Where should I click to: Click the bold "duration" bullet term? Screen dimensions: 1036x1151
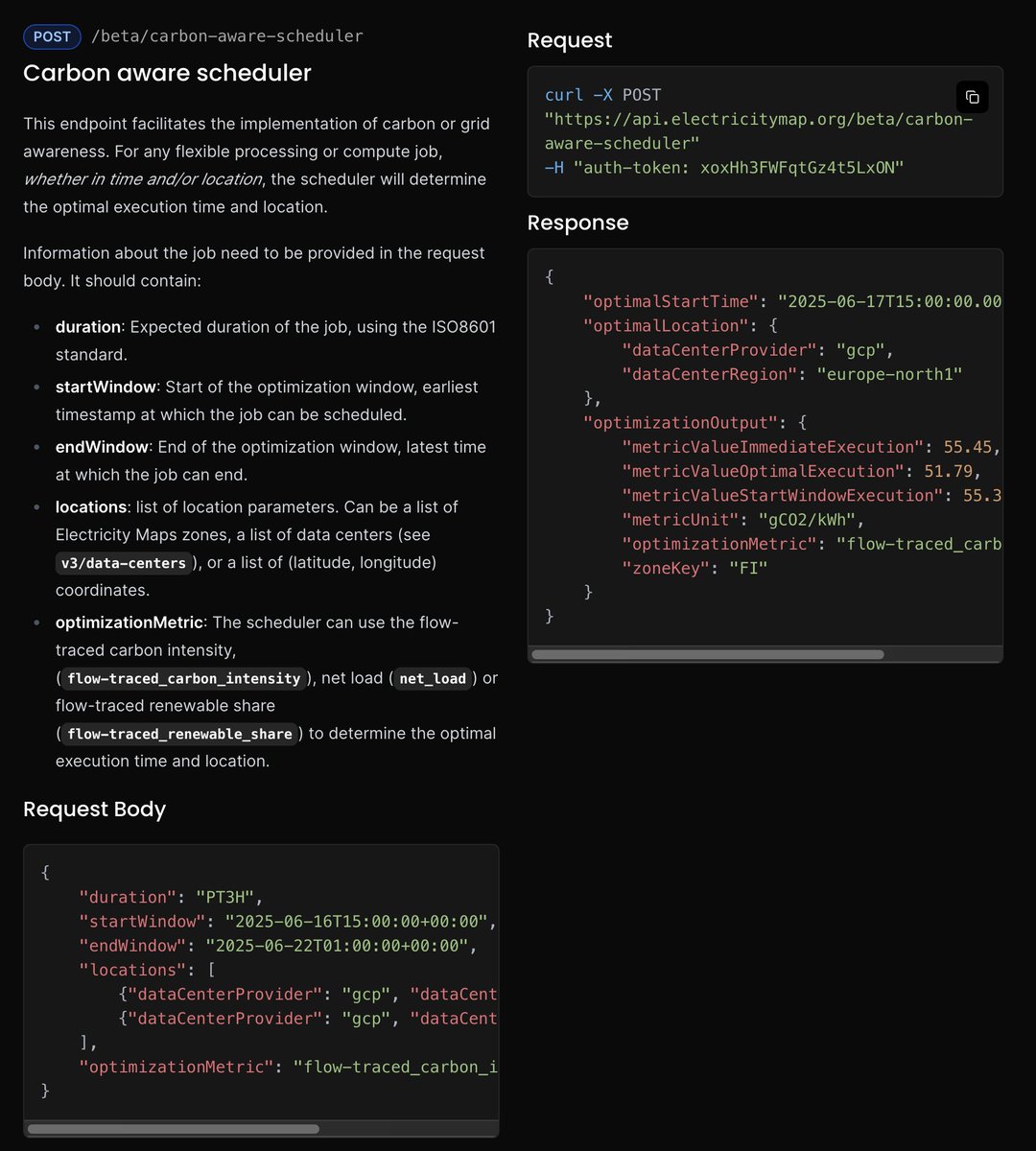coord(88,327)
